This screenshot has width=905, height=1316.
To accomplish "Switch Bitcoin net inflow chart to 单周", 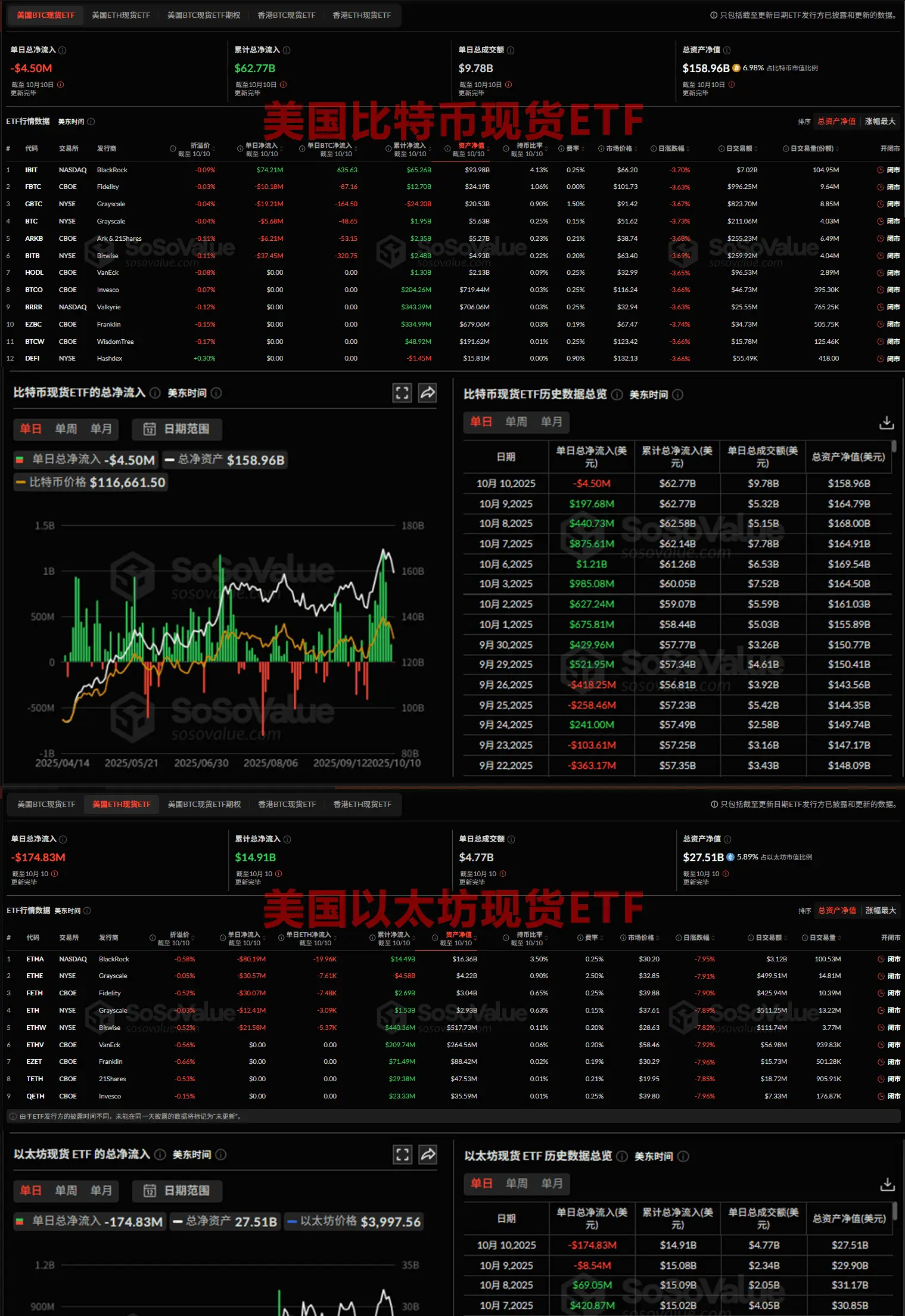I will coord(66,429).
